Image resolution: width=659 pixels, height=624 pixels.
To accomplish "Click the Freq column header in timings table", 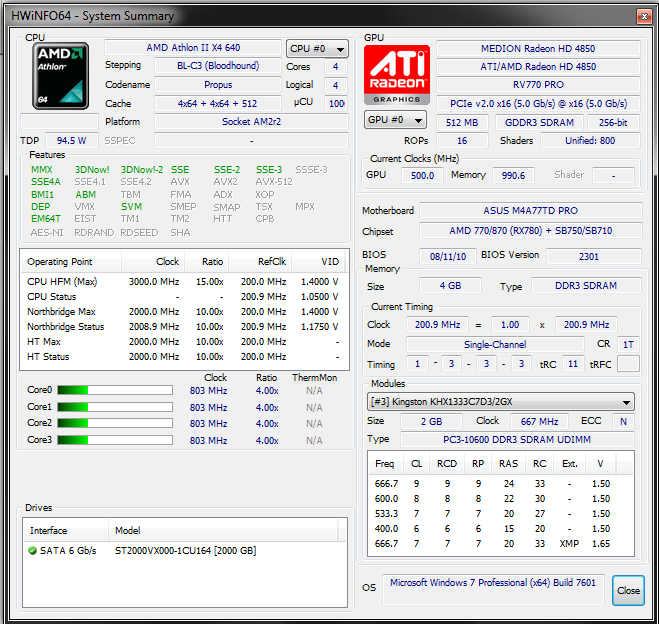I will (x=385, y=464).
